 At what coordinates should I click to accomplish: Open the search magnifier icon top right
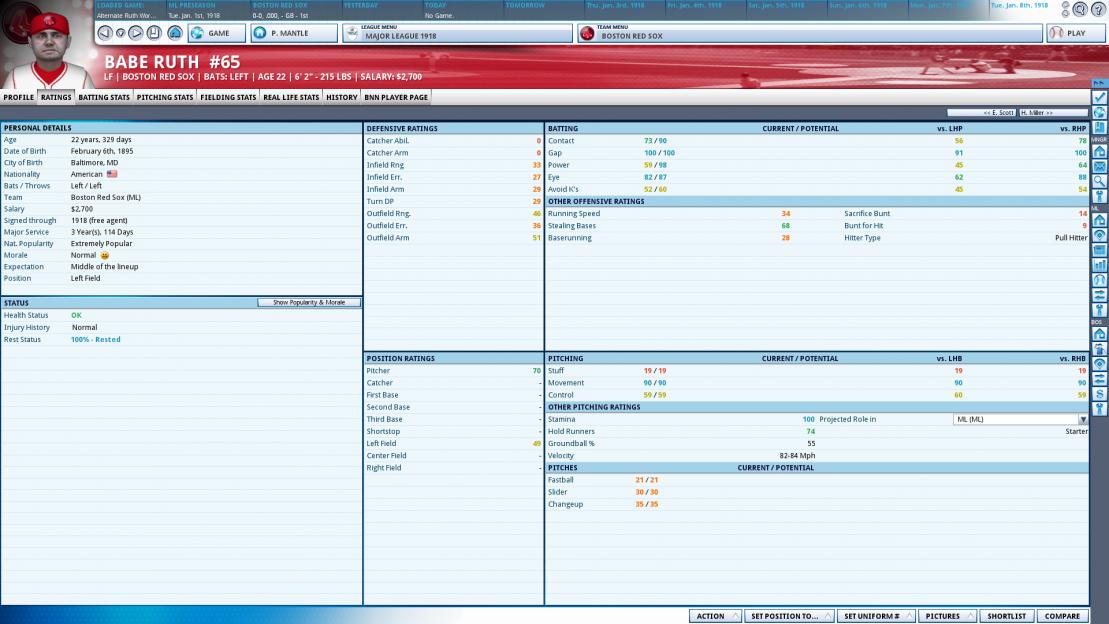tap(1081, 8)
